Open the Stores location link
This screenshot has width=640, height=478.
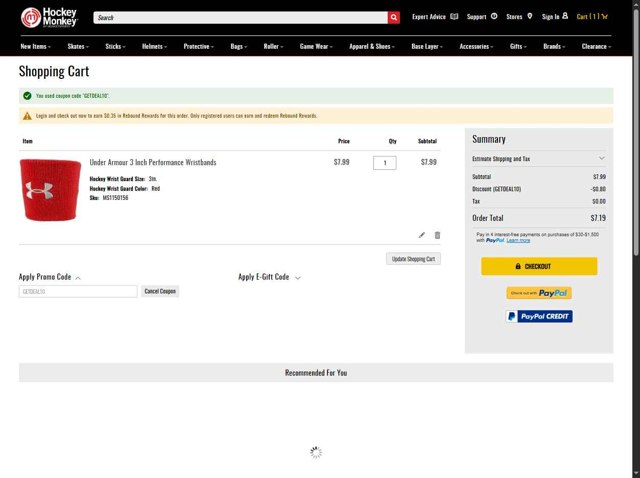(x=519, y=17)
